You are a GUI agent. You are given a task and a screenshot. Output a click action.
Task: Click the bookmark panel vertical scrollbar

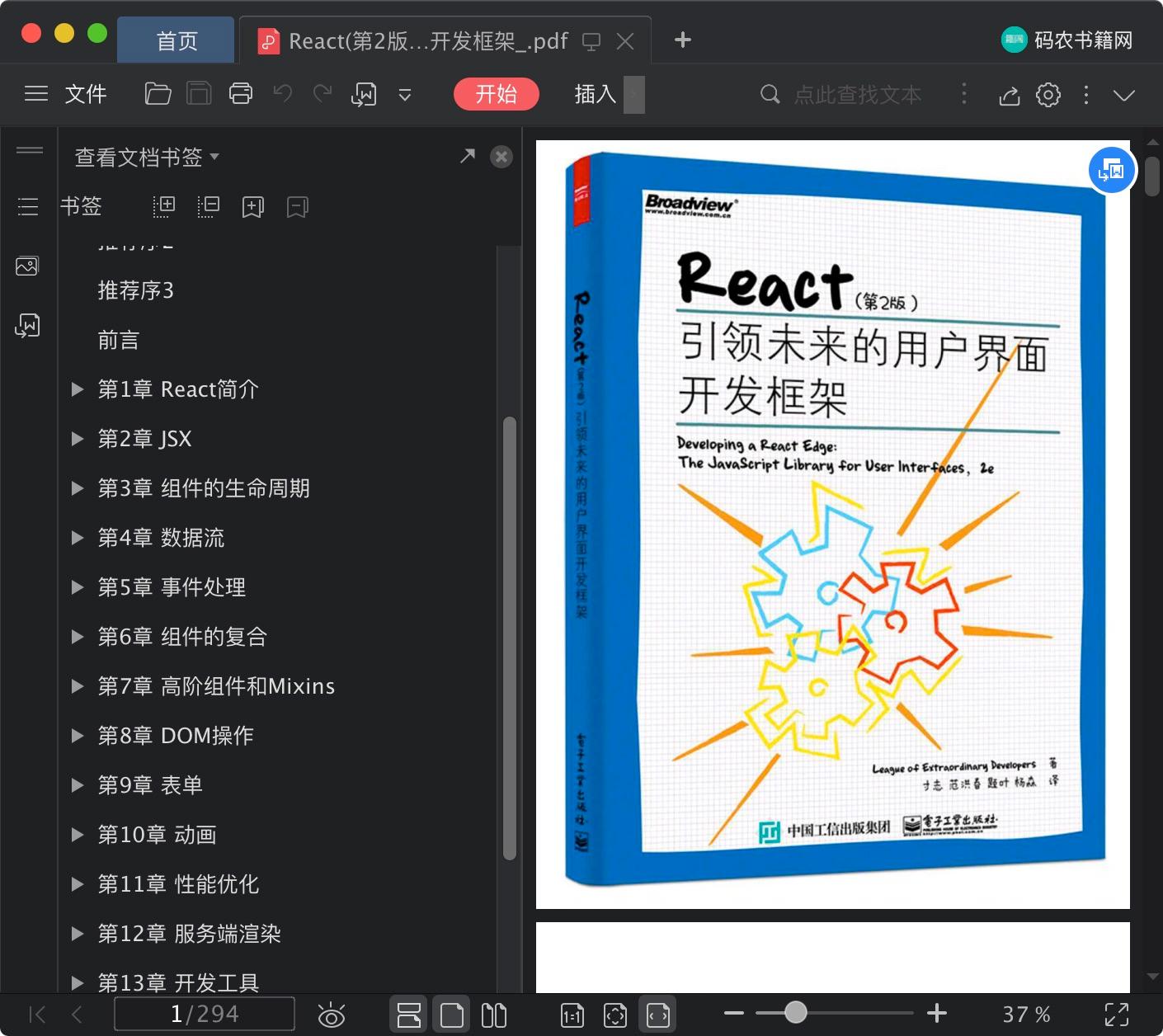point(510,638)
